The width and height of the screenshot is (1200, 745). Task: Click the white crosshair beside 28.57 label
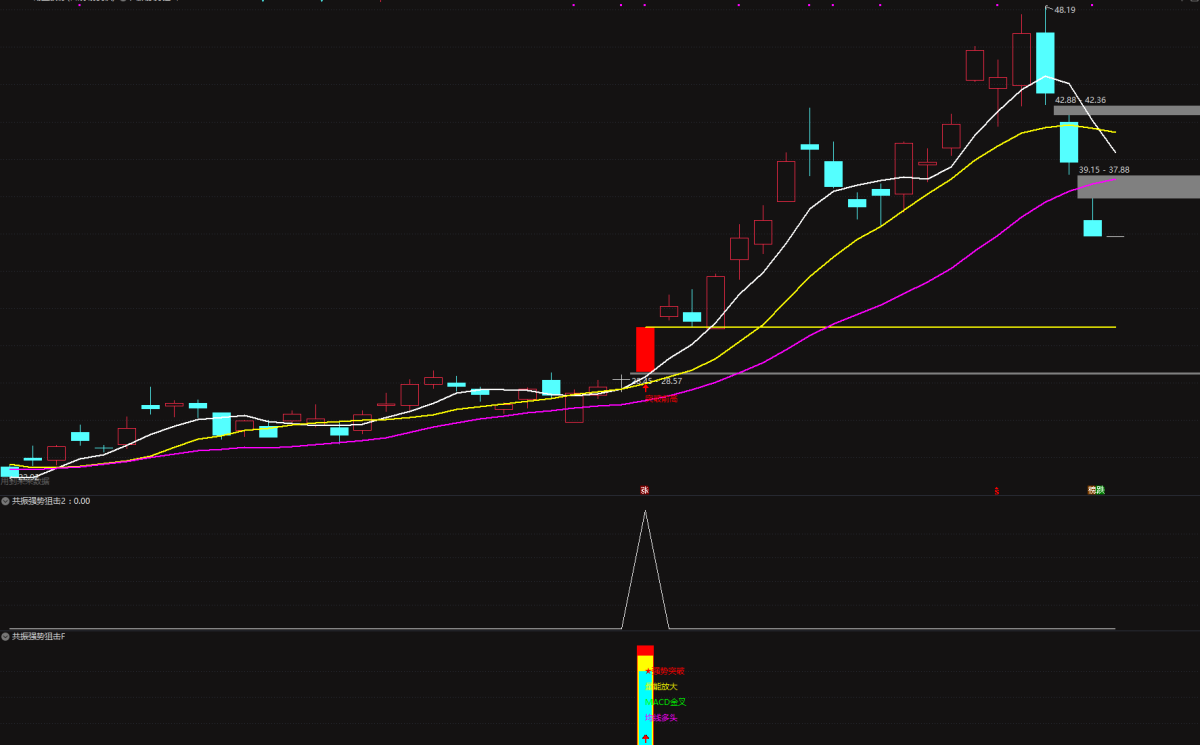(623, 381)
